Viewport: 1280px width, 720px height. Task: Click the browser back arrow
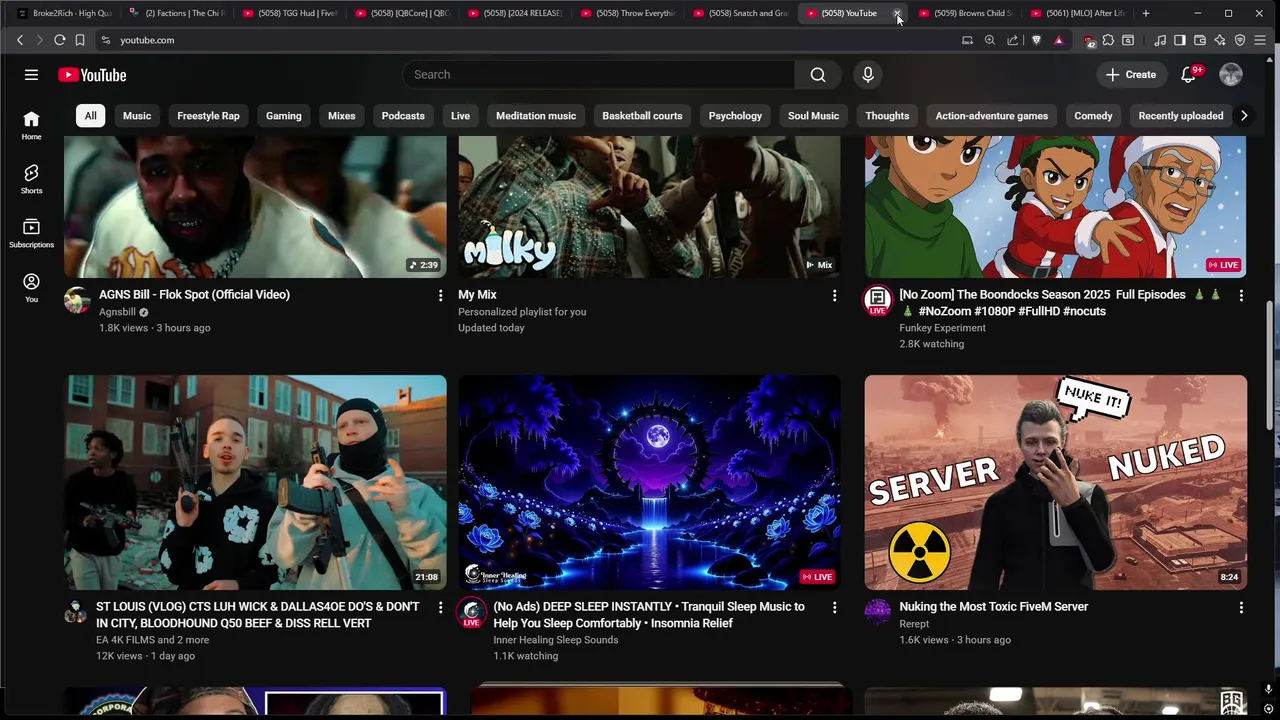(x=20, y=40)
